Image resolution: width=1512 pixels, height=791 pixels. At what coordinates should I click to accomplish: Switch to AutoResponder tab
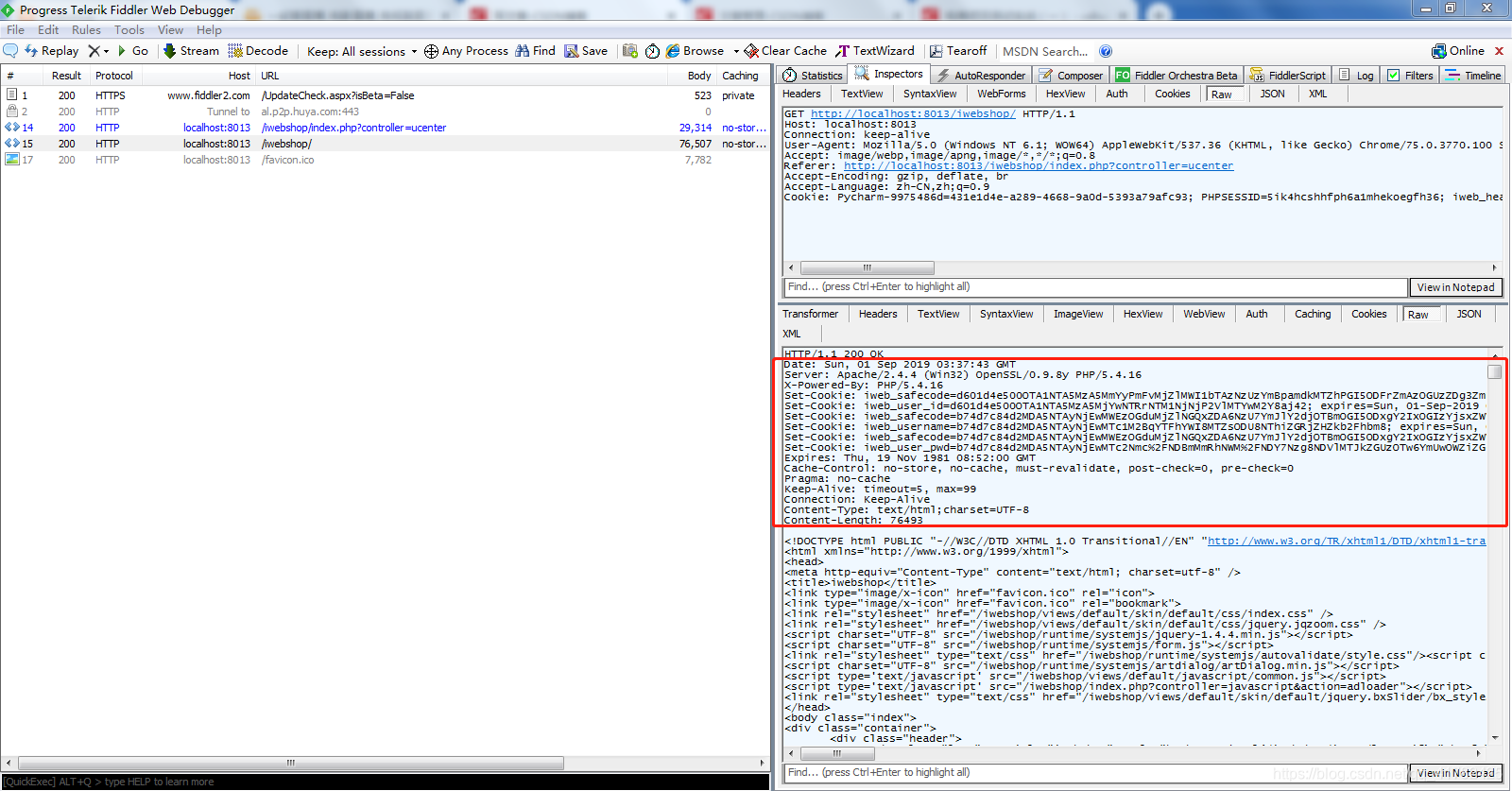pos(981,75)
